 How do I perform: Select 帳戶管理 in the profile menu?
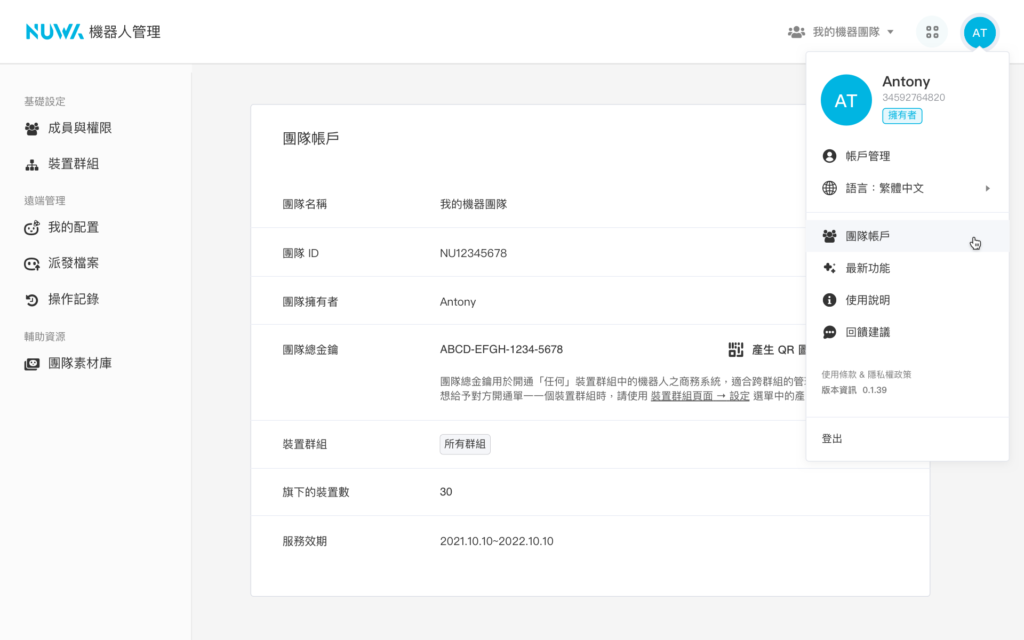(x=907, y=156)
